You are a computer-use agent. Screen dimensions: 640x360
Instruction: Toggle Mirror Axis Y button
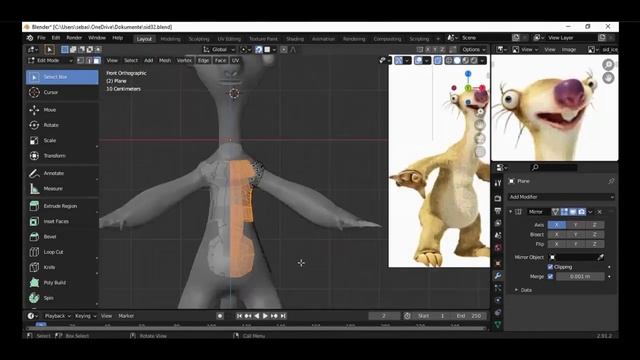click(576, 225)
